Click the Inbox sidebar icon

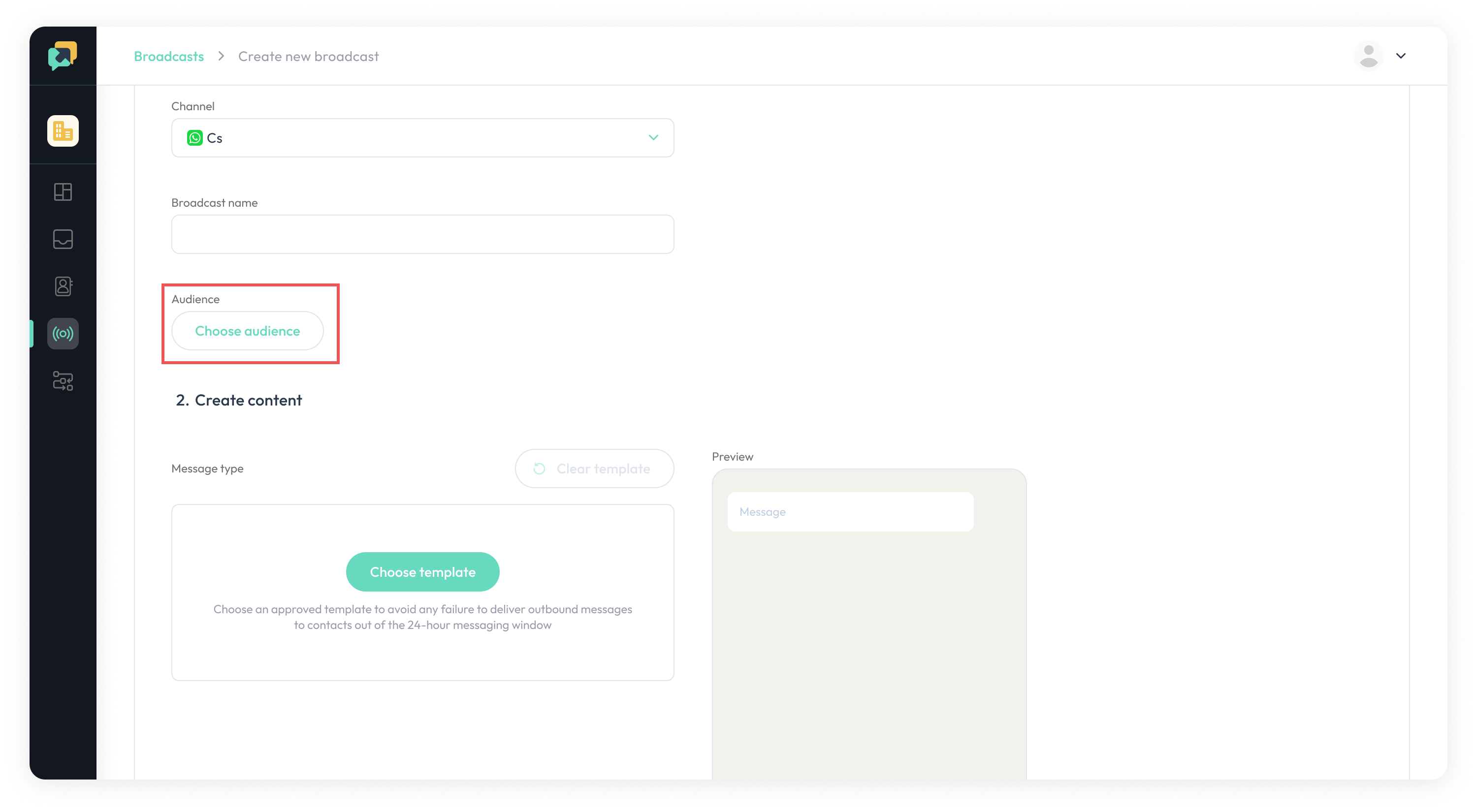pyautogui.click(x=62, y=239)
